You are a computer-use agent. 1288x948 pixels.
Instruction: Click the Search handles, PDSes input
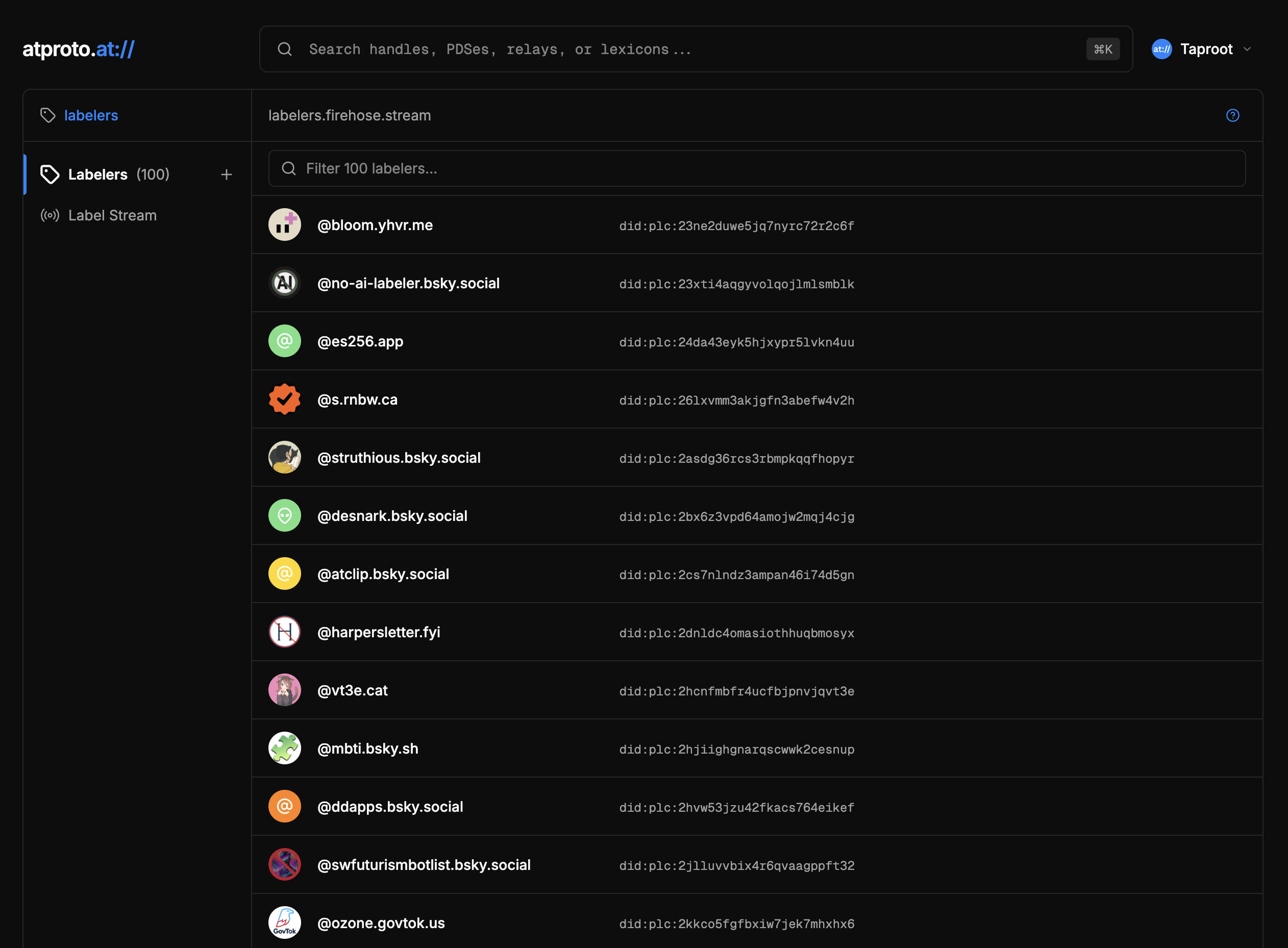pyautogui.click(x=689, y=49)
